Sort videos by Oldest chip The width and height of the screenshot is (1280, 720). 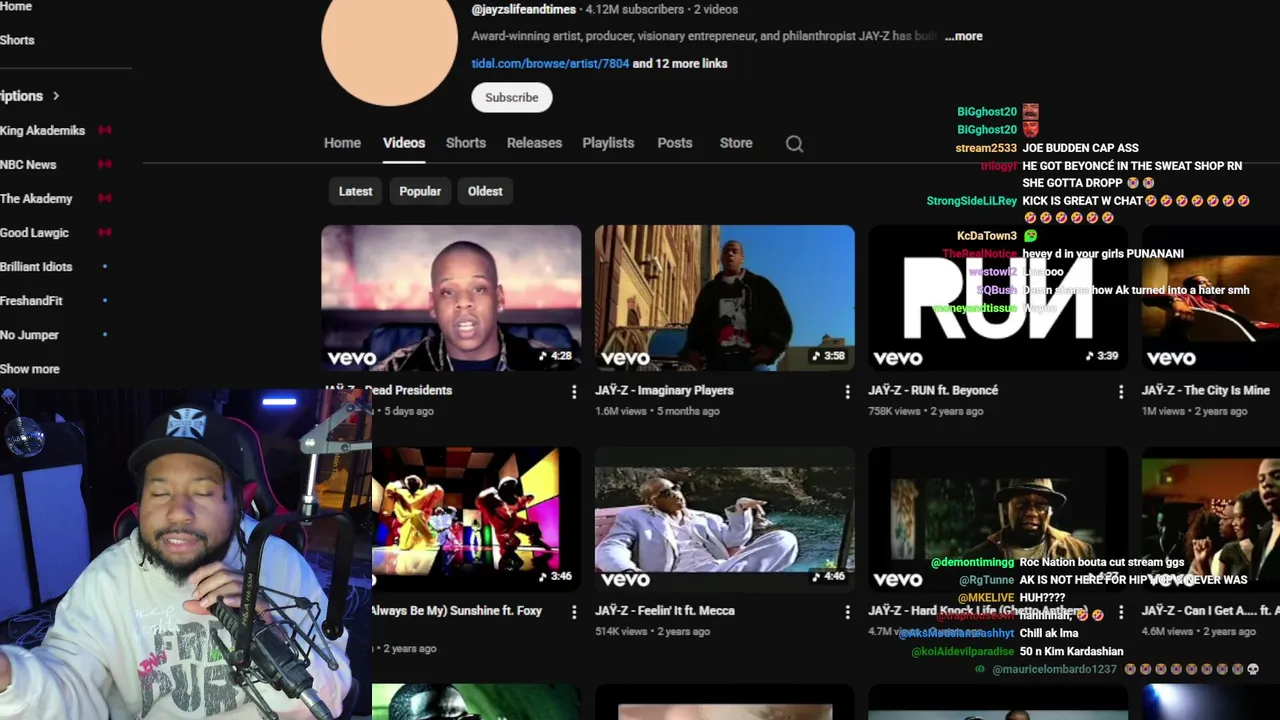[x=485, y=191]
